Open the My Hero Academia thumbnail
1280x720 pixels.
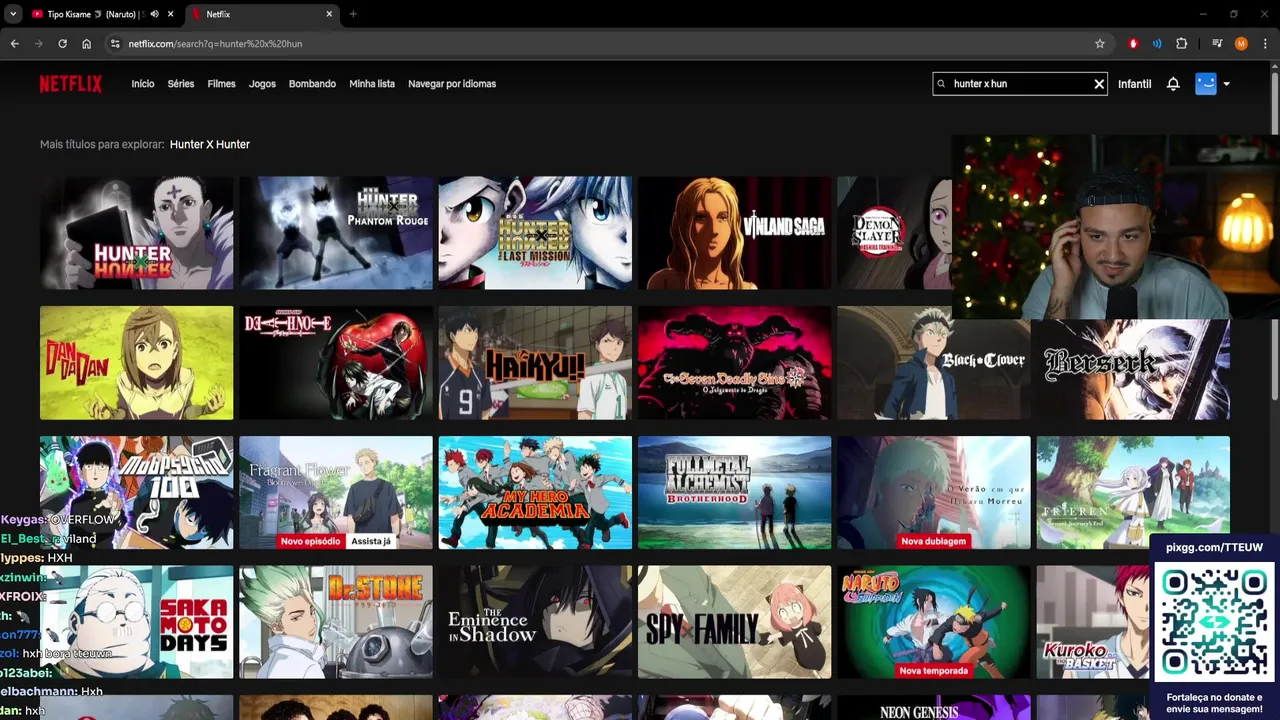tap(535, 492)
